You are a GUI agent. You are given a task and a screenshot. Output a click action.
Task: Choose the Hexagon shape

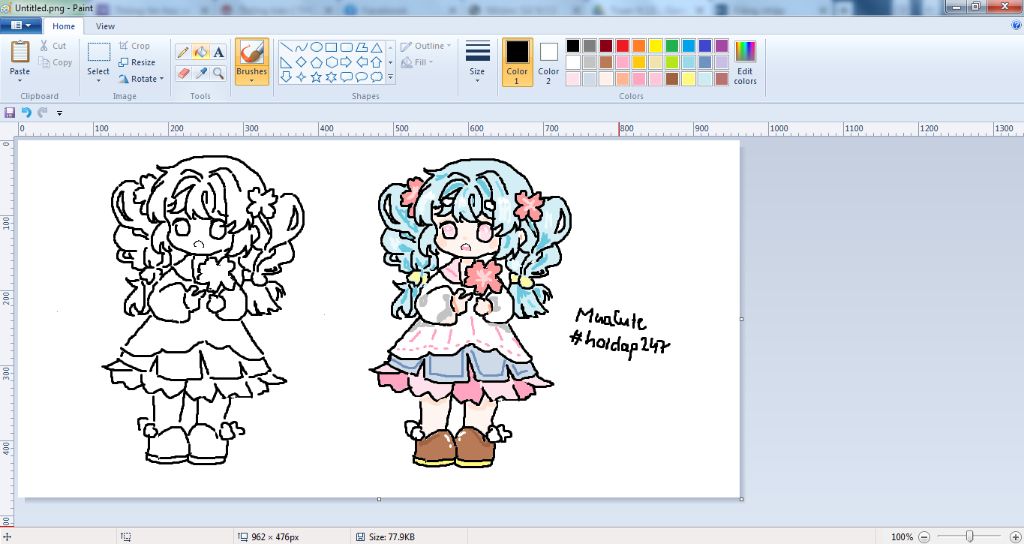[331, 62]
